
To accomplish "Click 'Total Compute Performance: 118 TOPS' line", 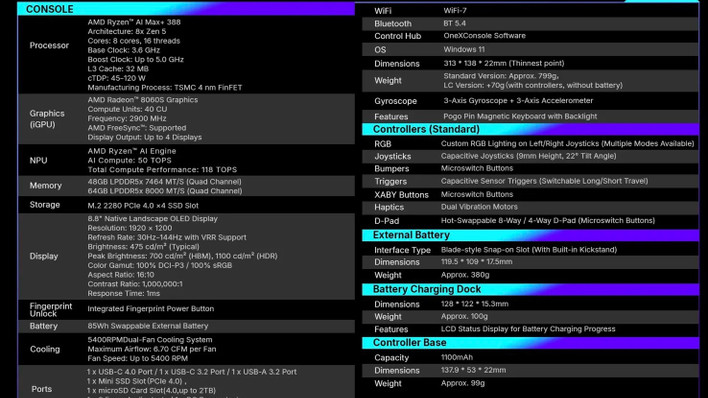I will 162,170.
